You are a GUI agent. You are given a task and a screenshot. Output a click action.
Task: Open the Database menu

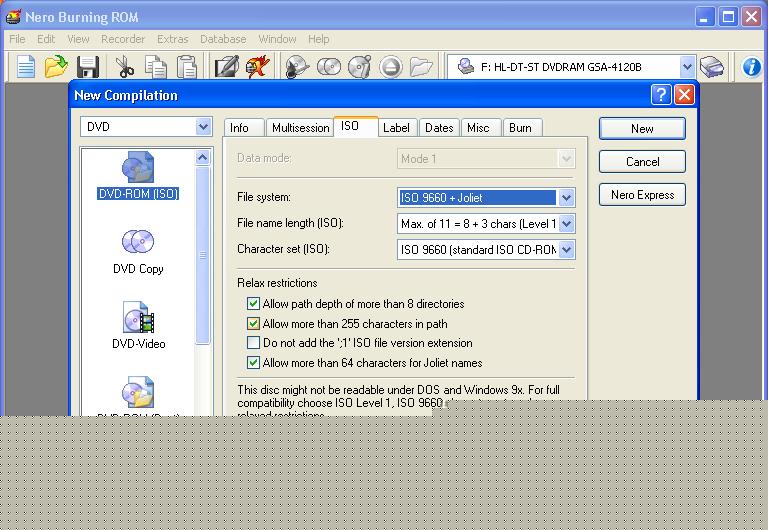click(223, 39)
